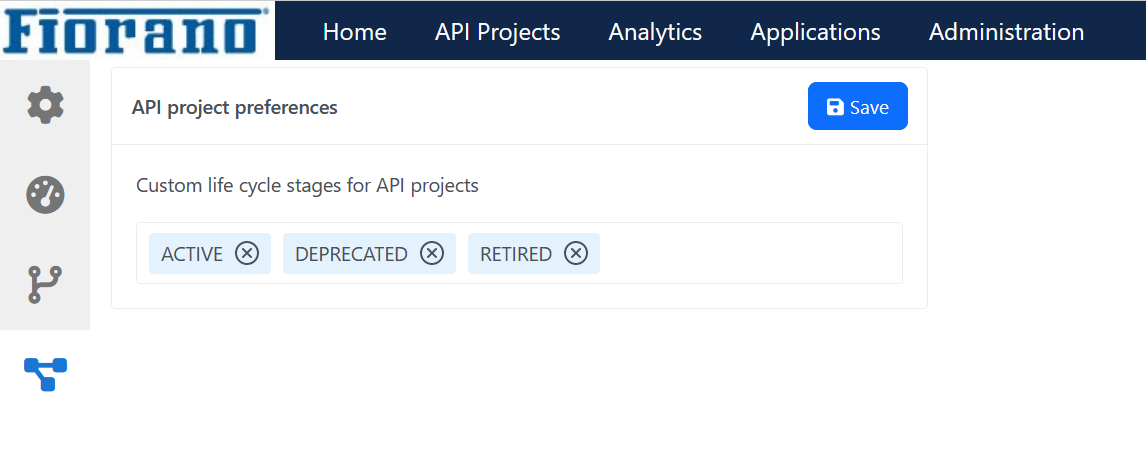Select the gauge dashboard sidebar icon

point(45,195)
